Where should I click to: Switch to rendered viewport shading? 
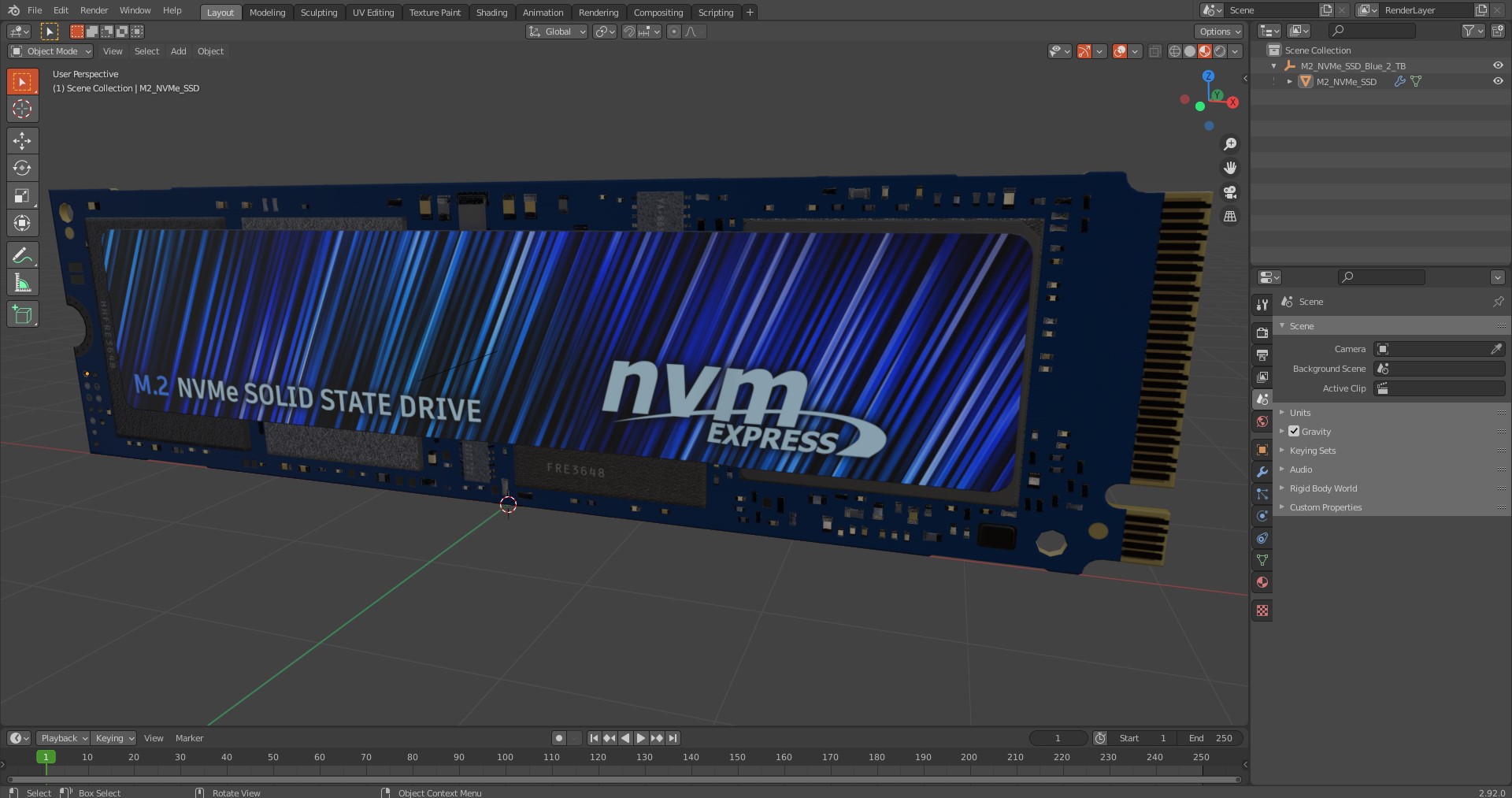tap(1220, 51)
